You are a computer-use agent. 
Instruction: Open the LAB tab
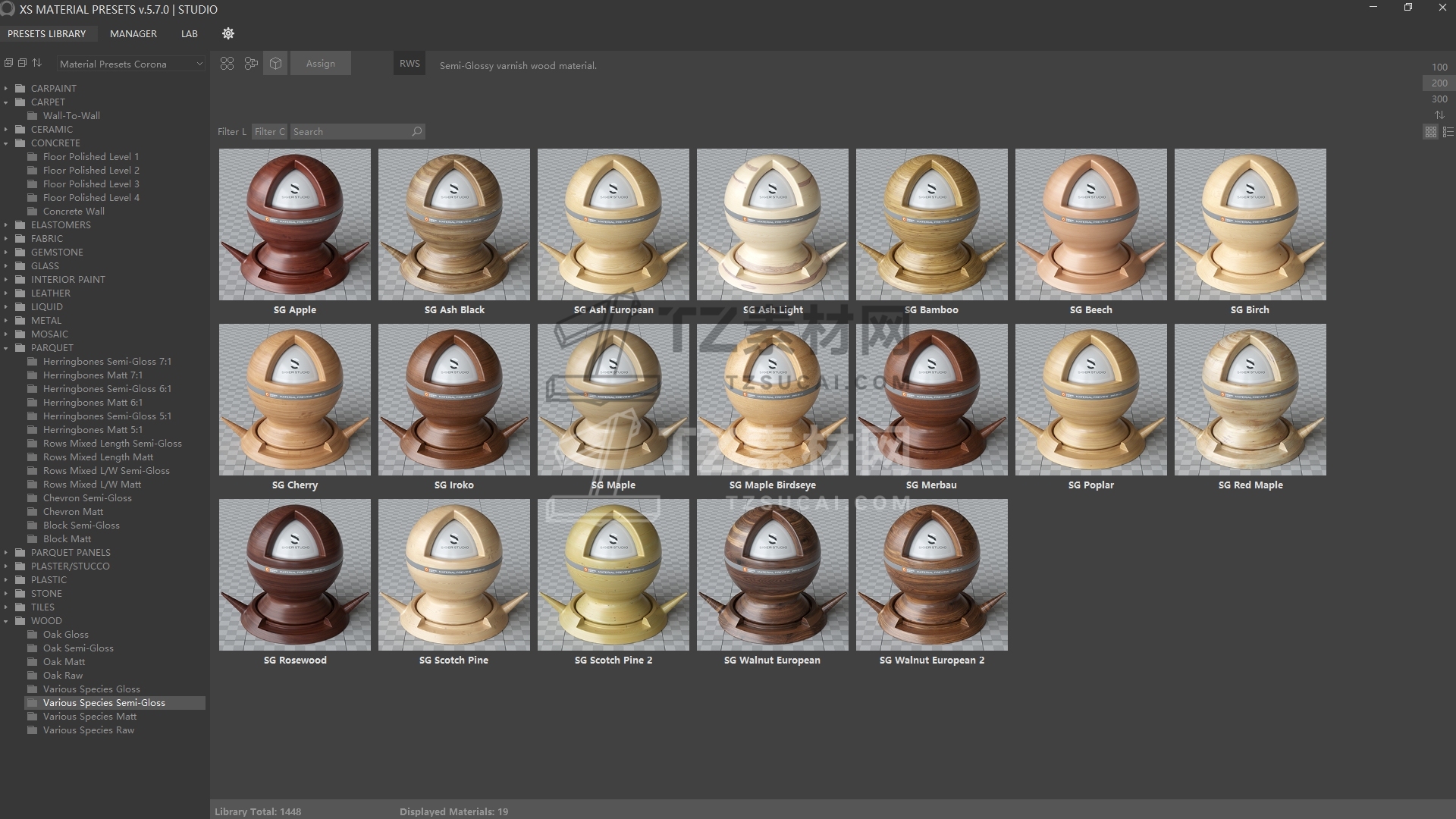point(190,34)
